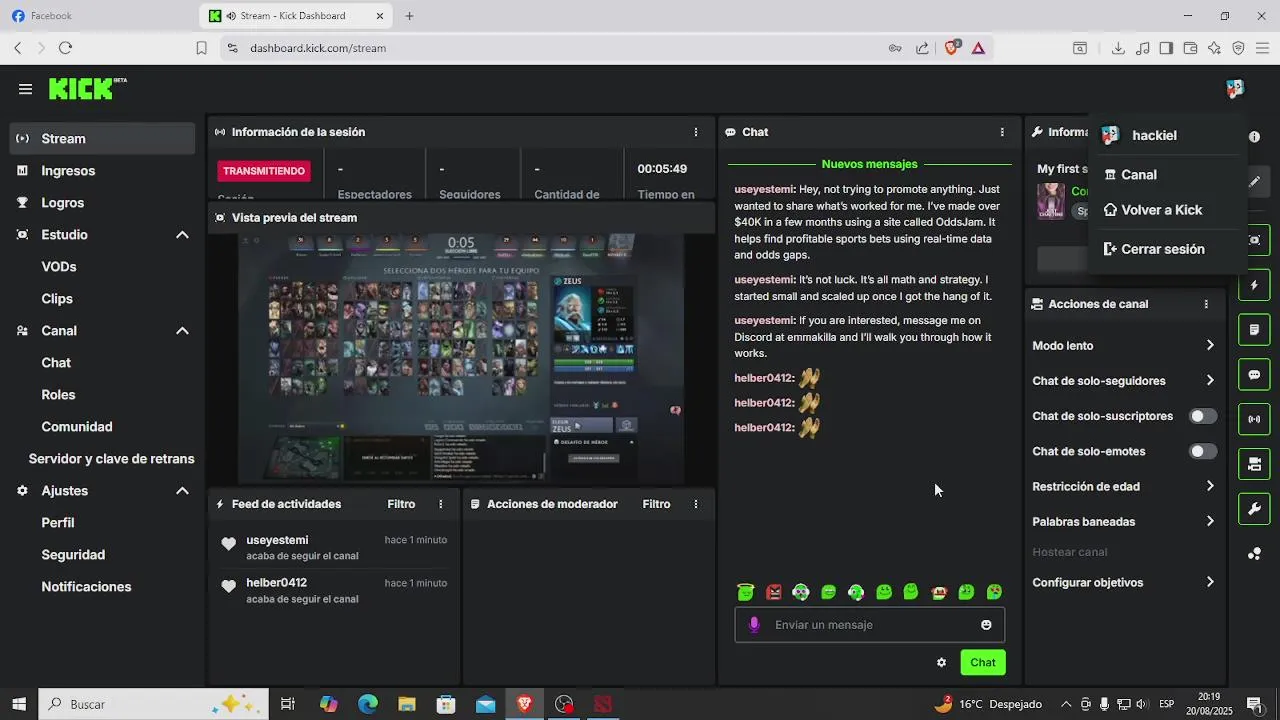The height and width of the screenshot is (720, 1280).
Task: Open the Acciones de moderador three-dot menu
Action: point(696,504)
